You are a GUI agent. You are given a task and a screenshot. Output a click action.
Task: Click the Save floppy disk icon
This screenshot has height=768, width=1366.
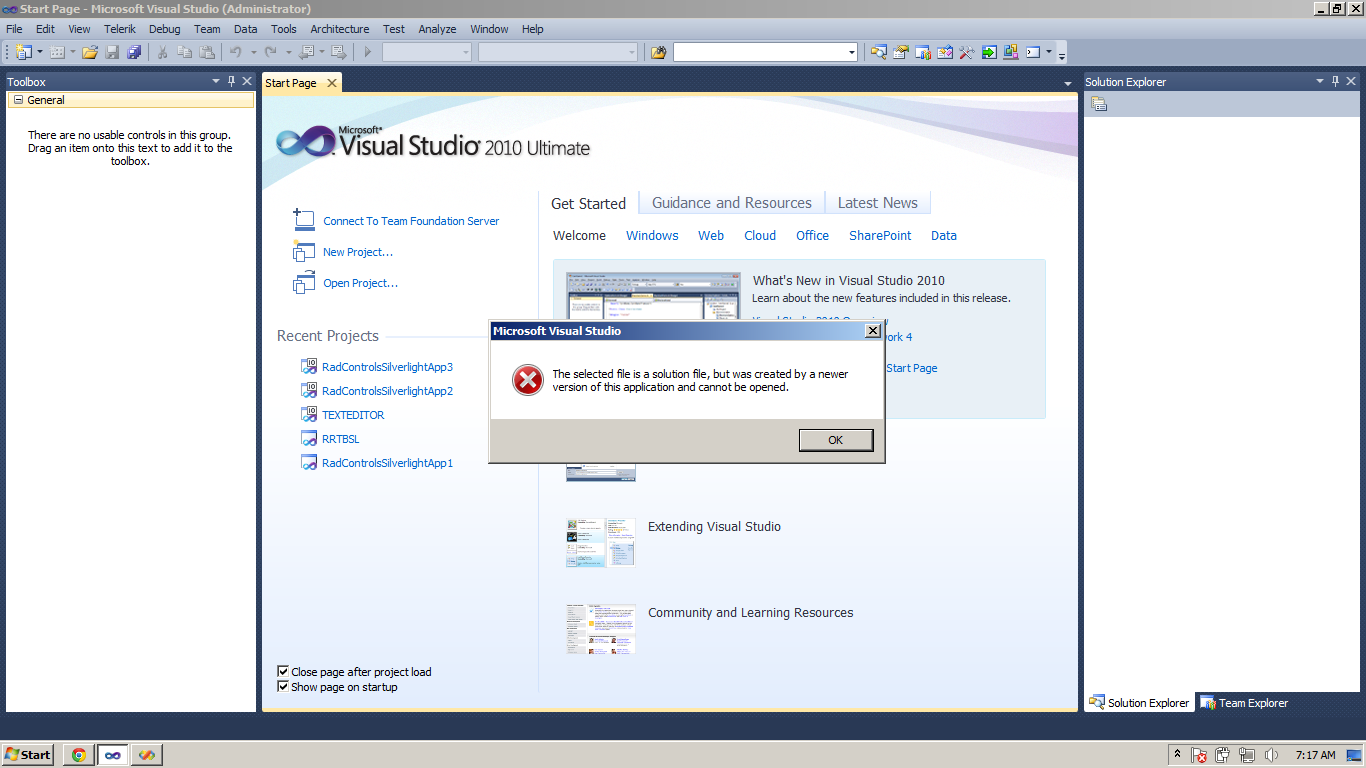[112, 52]
